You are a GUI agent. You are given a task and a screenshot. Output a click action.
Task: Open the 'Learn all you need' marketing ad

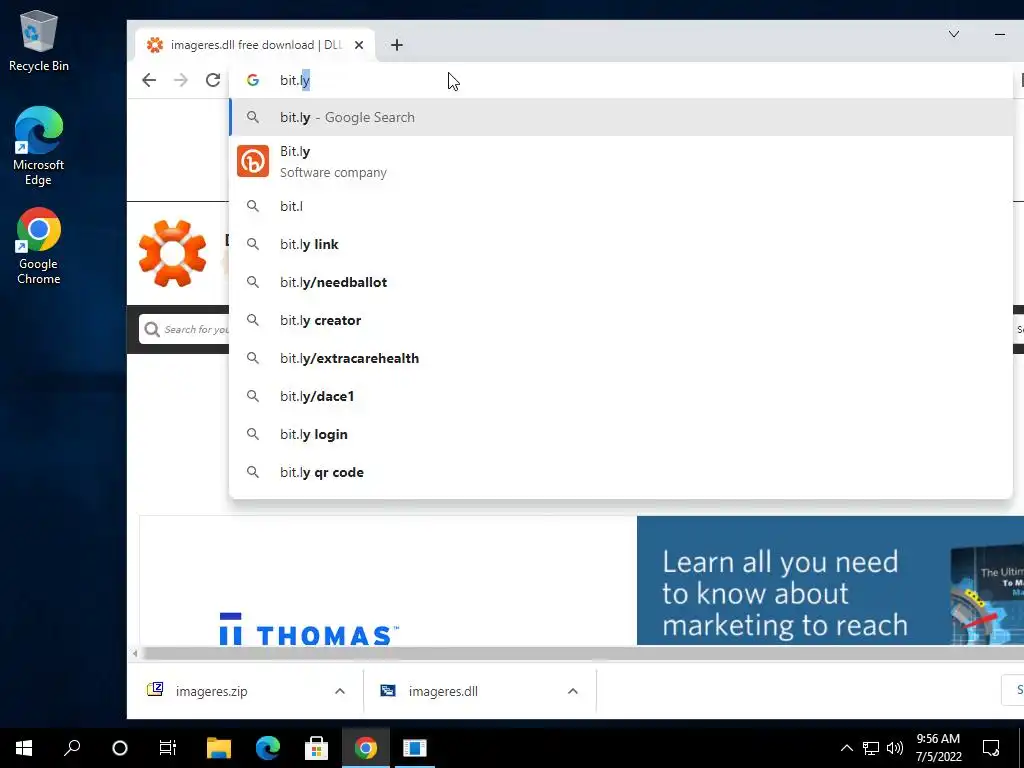click(x=830, y=581)
